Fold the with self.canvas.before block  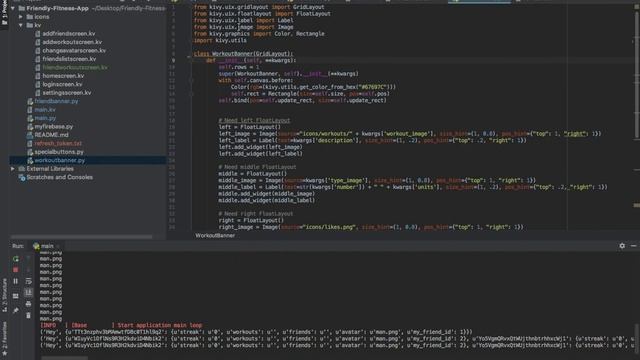tap(191, 80)
